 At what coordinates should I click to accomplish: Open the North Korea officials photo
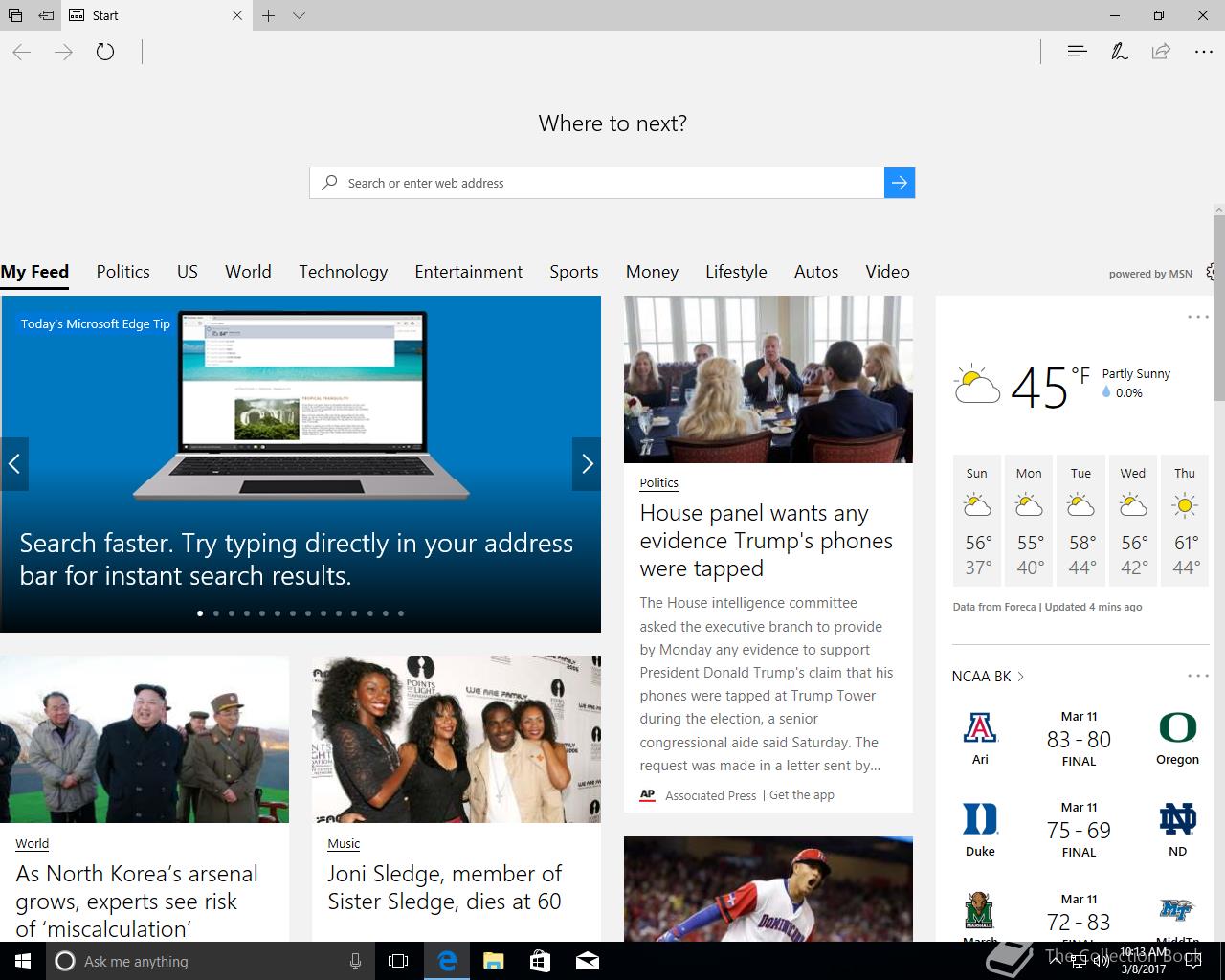click(x=145, y=739)
